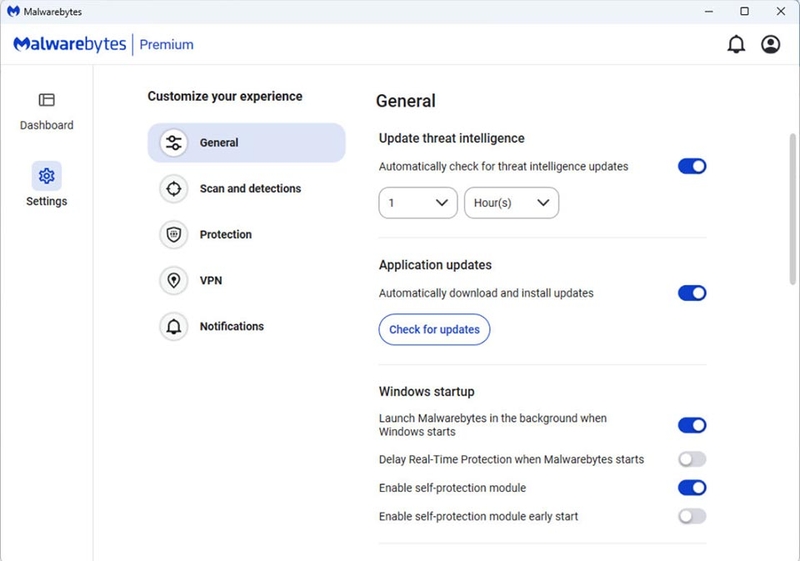This screenshot has width=800, height=561.
Task: Click the Dashboard sidebar icon
Action: point(46,100)
